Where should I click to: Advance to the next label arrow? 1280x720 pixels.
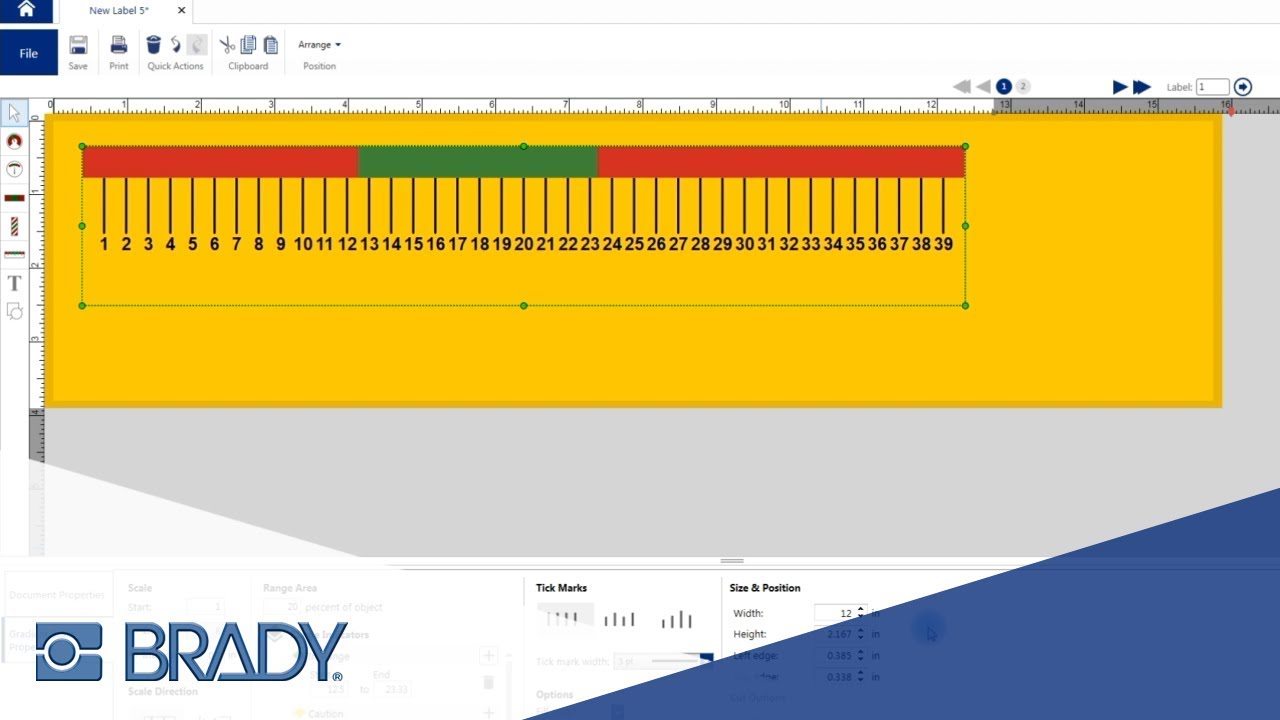1120,87
